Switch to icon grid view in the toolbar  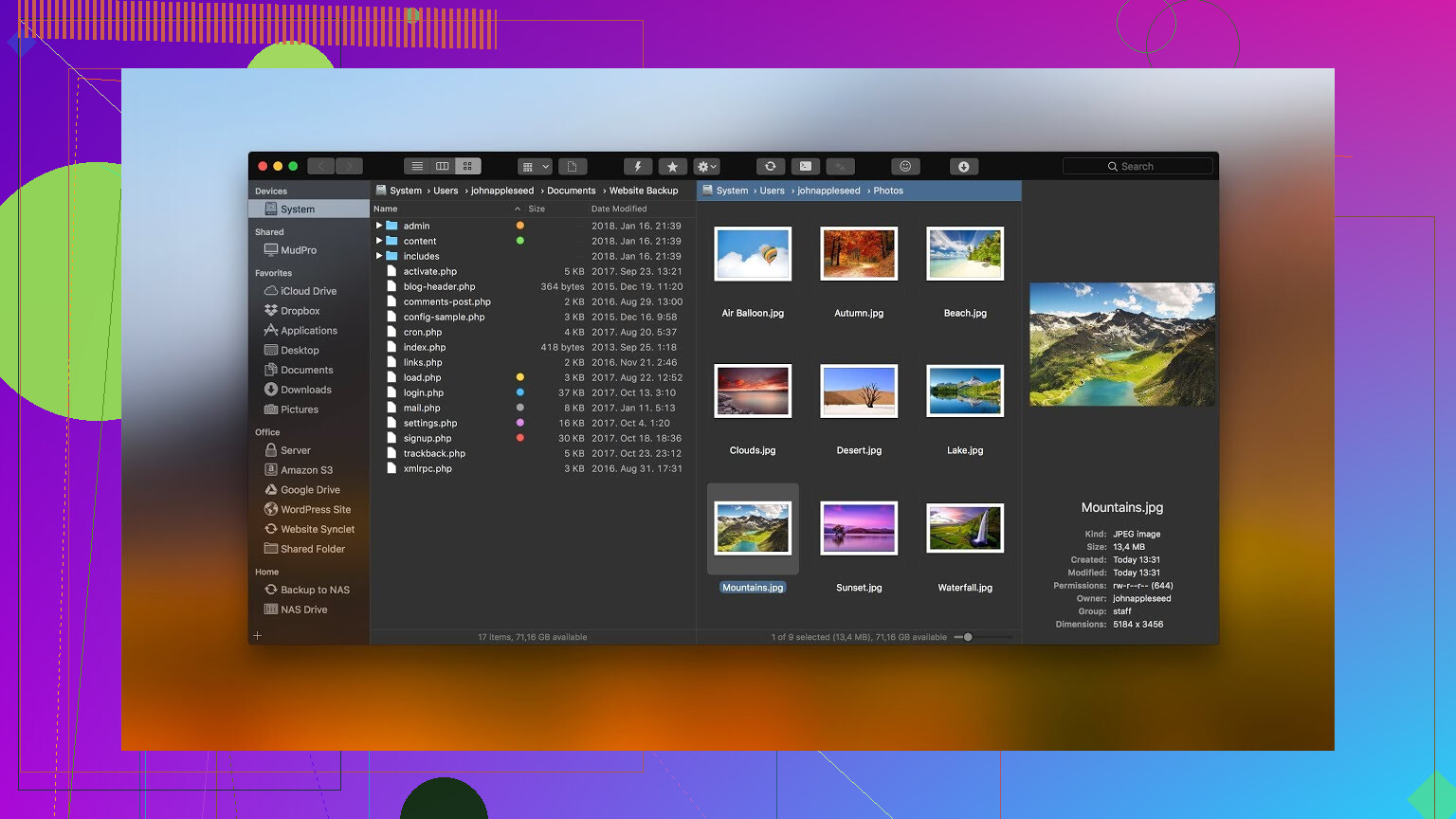pos(467,166)
